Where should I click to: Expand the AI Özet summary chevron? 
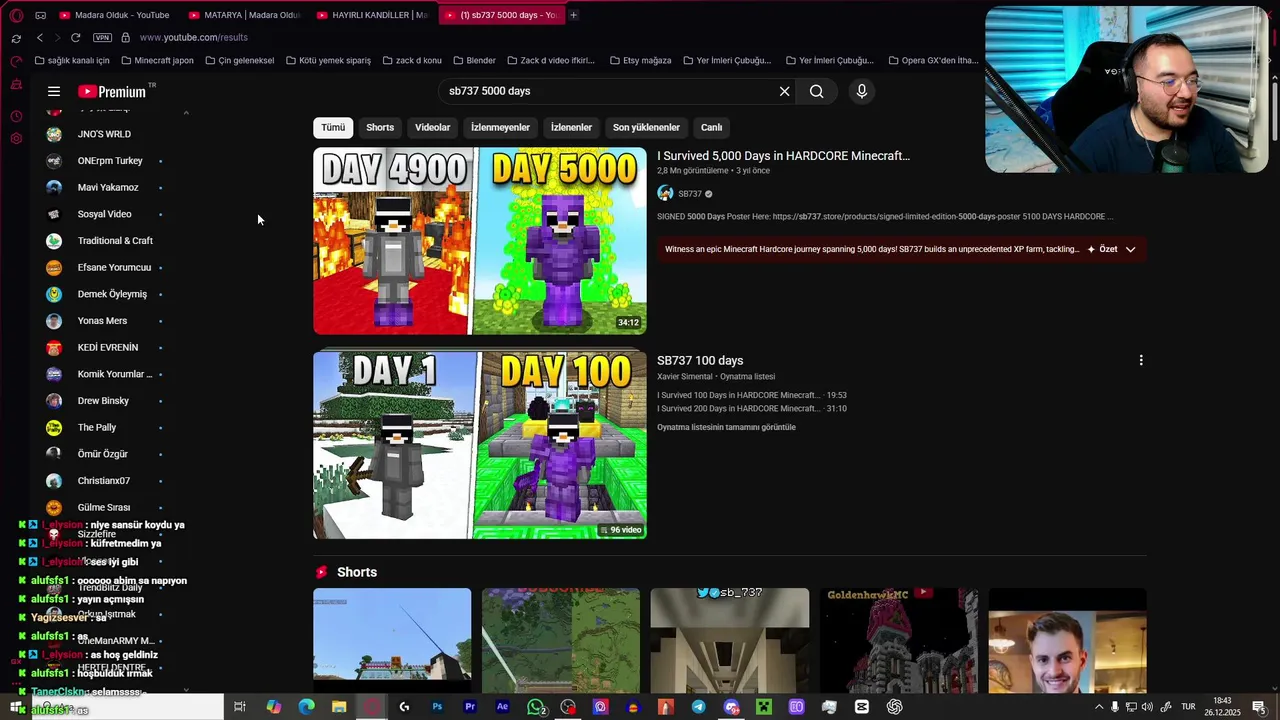[x=1131, y=249]
